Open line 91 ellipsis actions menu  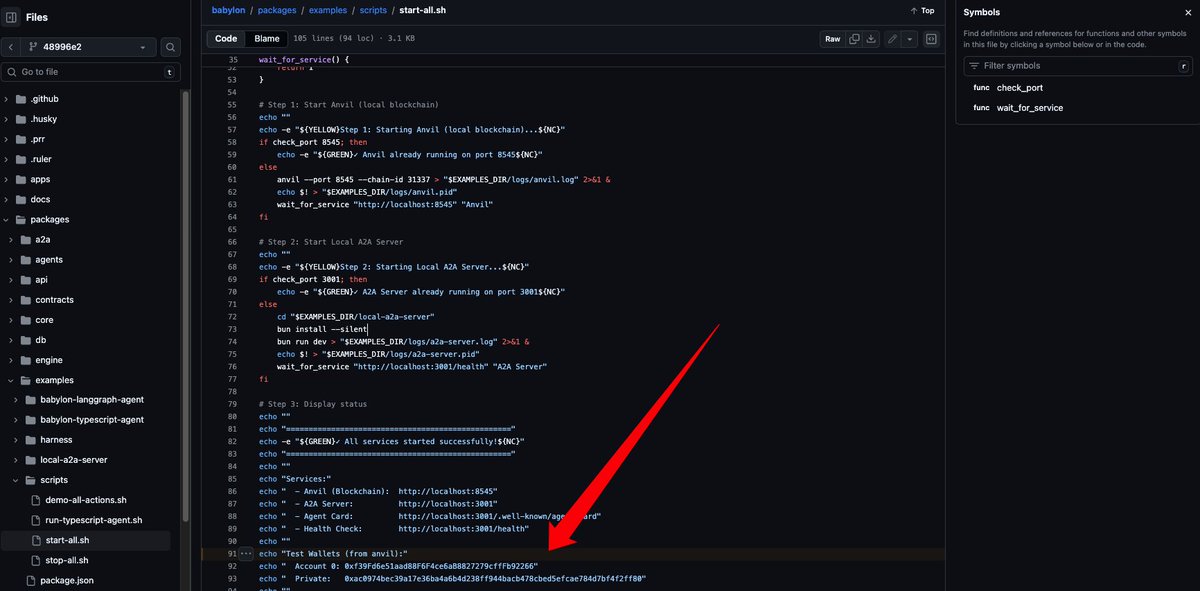pos(246,553)
